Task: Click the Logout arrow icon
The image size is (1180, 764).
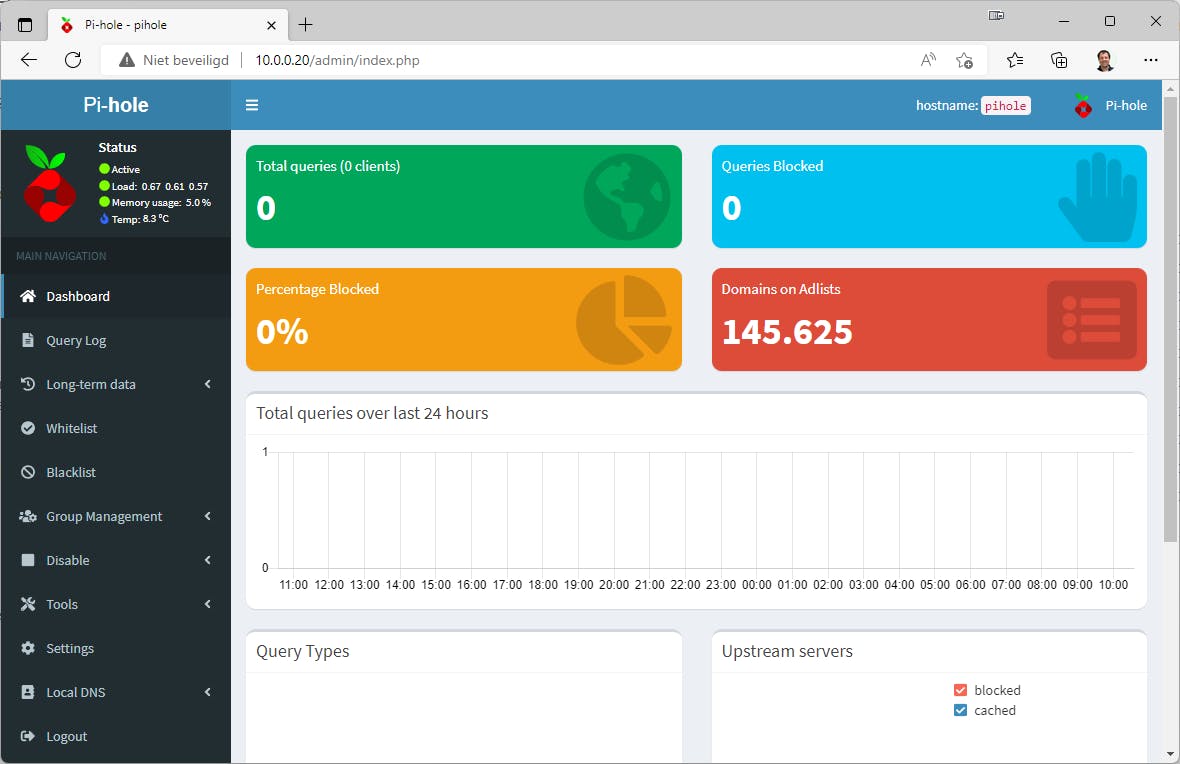Action: pyautogui.click(x=28, y=736)
